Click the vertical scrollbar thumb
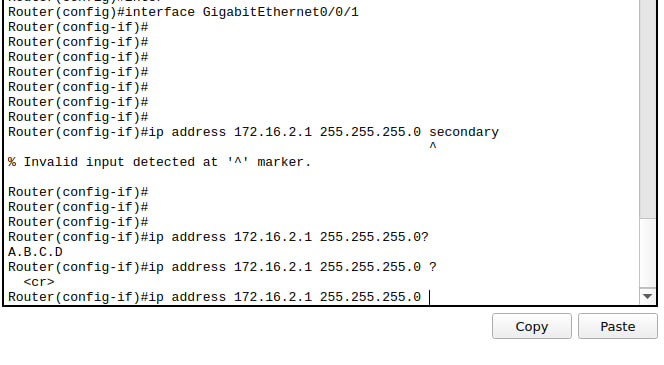 click(647, 108)
